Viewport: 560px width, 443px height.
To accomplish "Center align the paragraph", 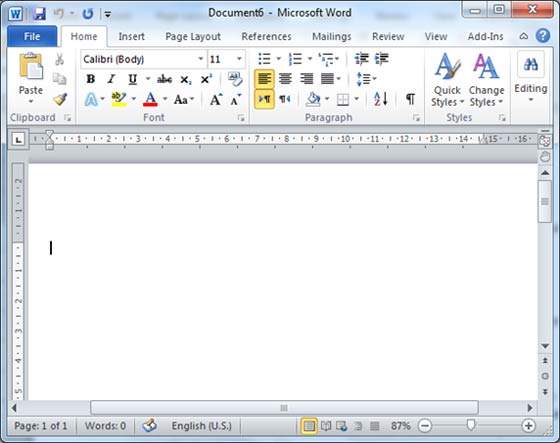I will click(x=285, y=79).
